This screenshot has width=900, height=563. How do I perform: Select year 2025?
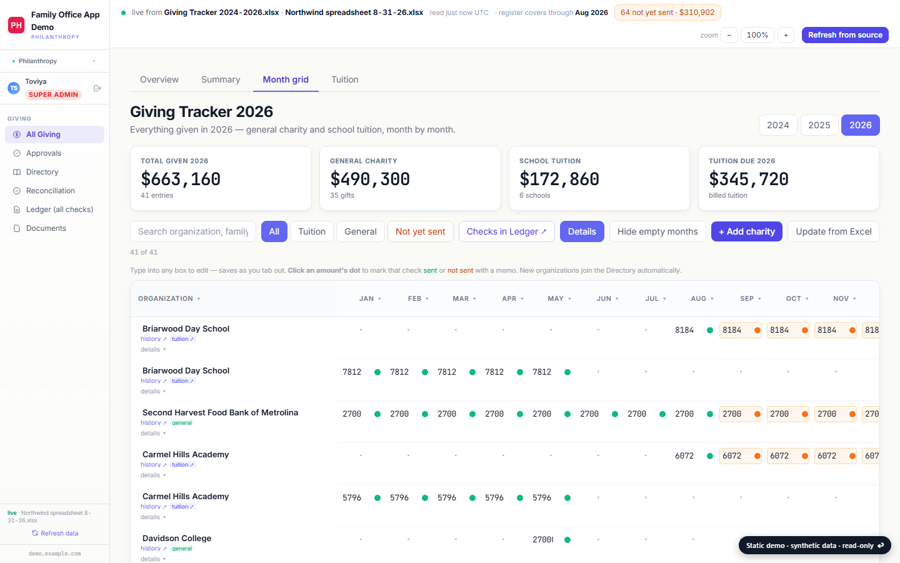click(x=819, y=125)
